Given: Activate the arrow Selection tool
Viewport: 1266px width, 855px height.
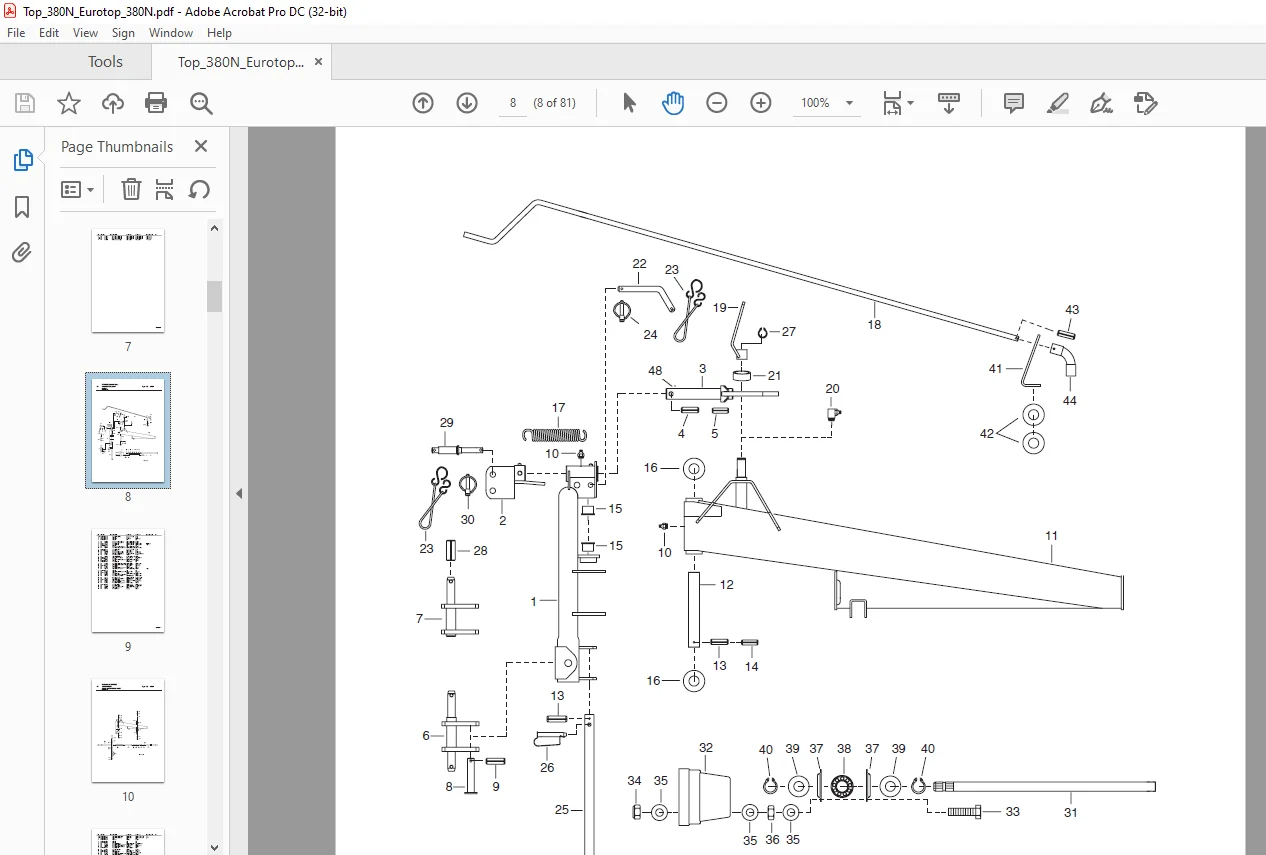Looking at the screenshot, I should click(629, 103).
